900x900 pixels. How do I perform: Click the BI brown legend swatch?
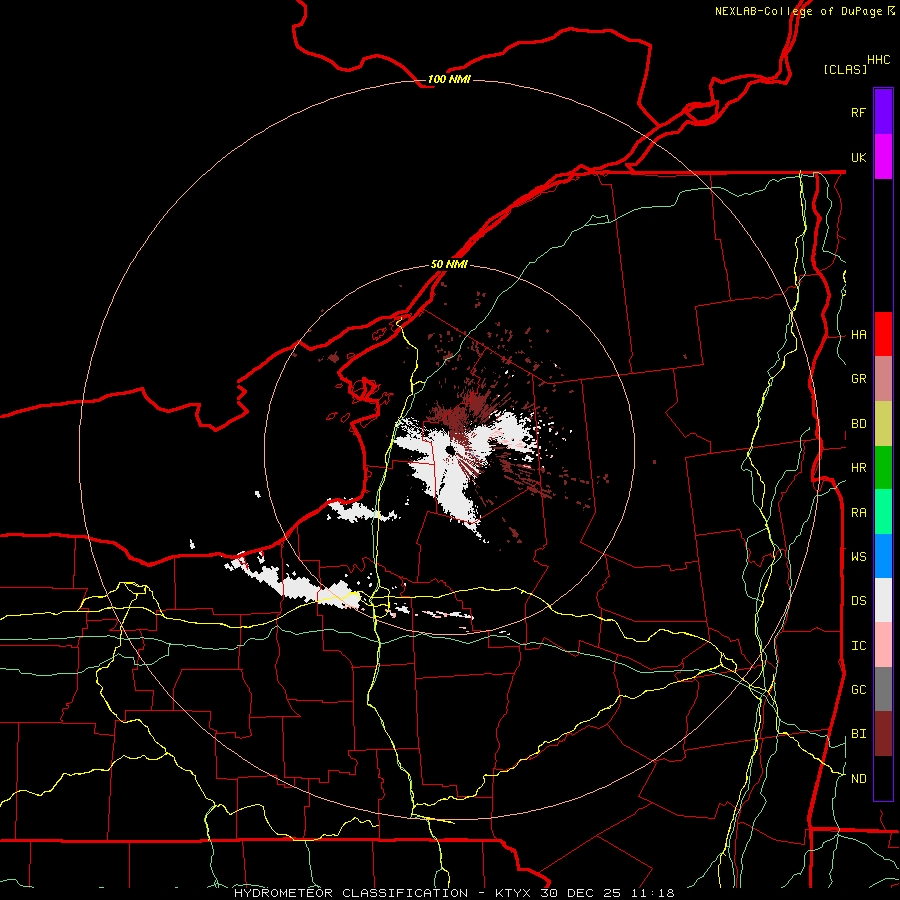pos(883,734)
